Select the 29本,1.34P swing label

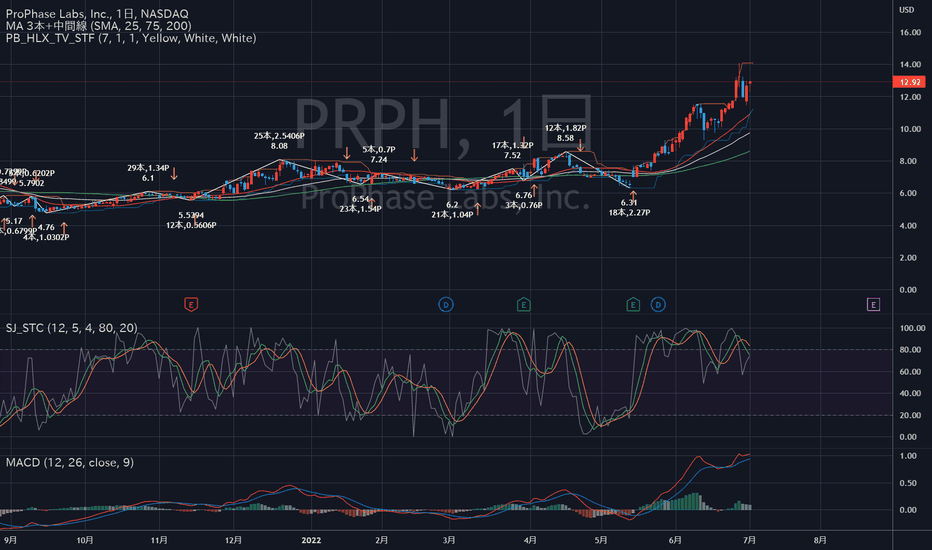click(148, 168)
